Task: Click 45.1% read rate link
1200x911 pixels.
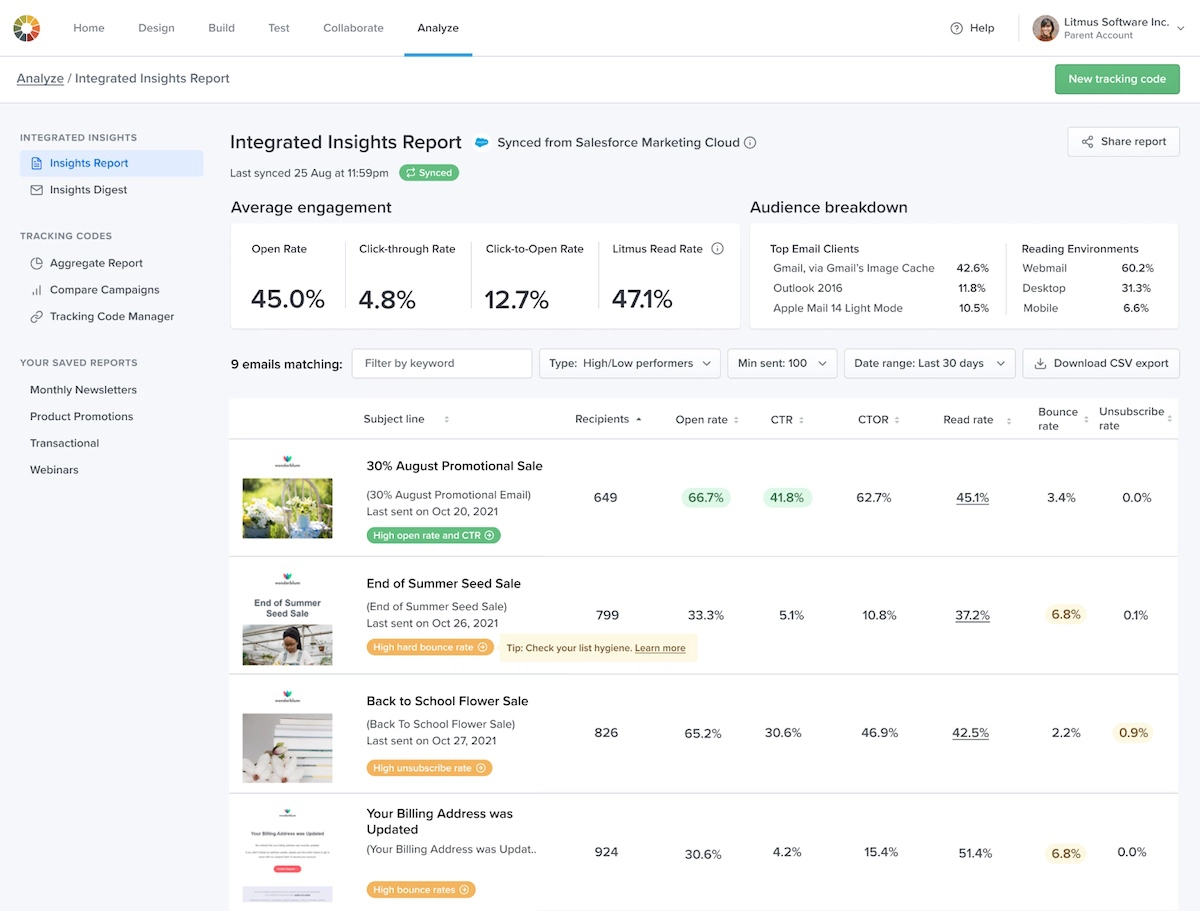Action: pyautogui.click(x=972, y=498)
